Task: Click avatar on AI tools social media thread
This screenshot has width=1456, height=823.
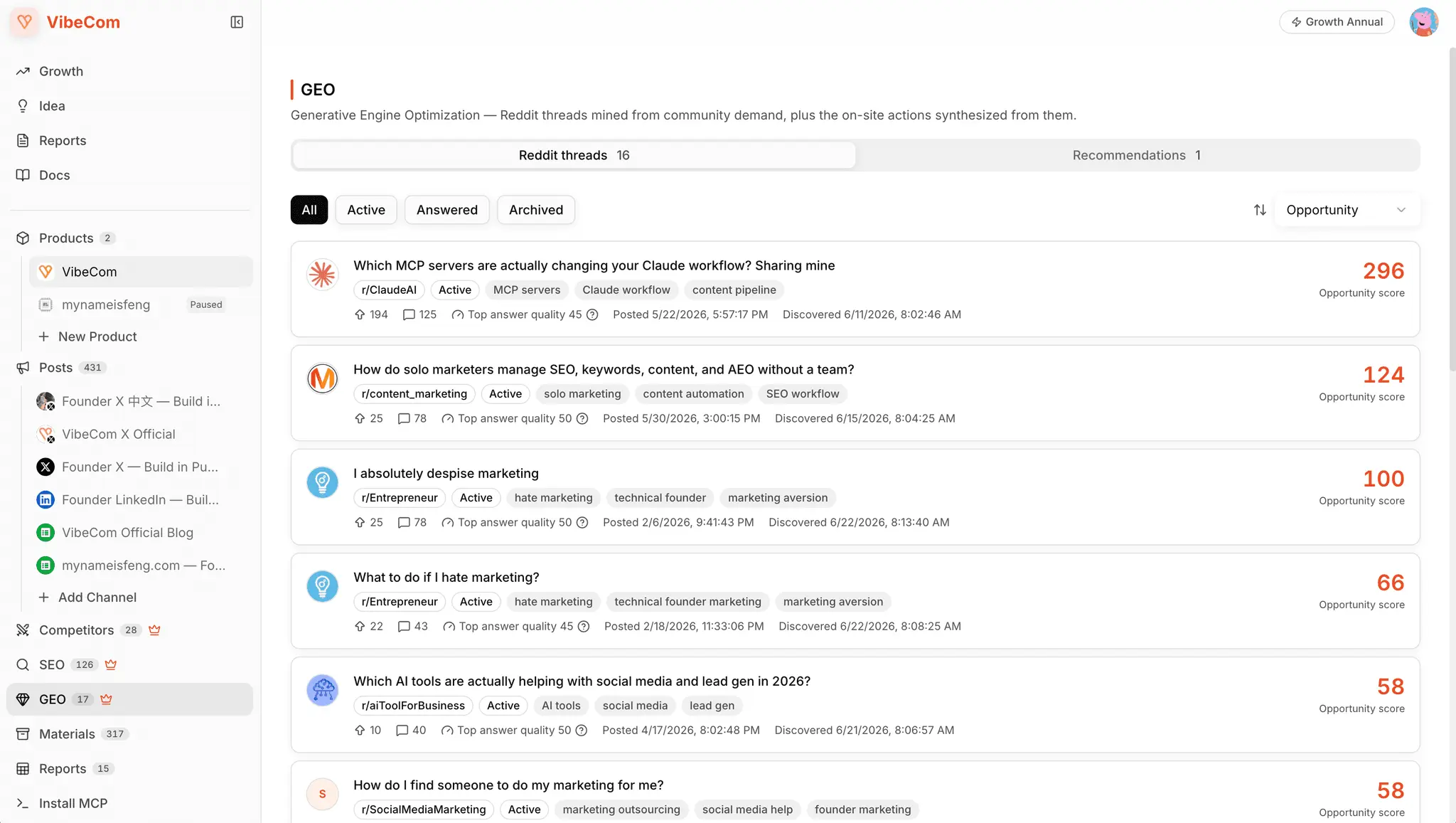Action: pos(322,690)
